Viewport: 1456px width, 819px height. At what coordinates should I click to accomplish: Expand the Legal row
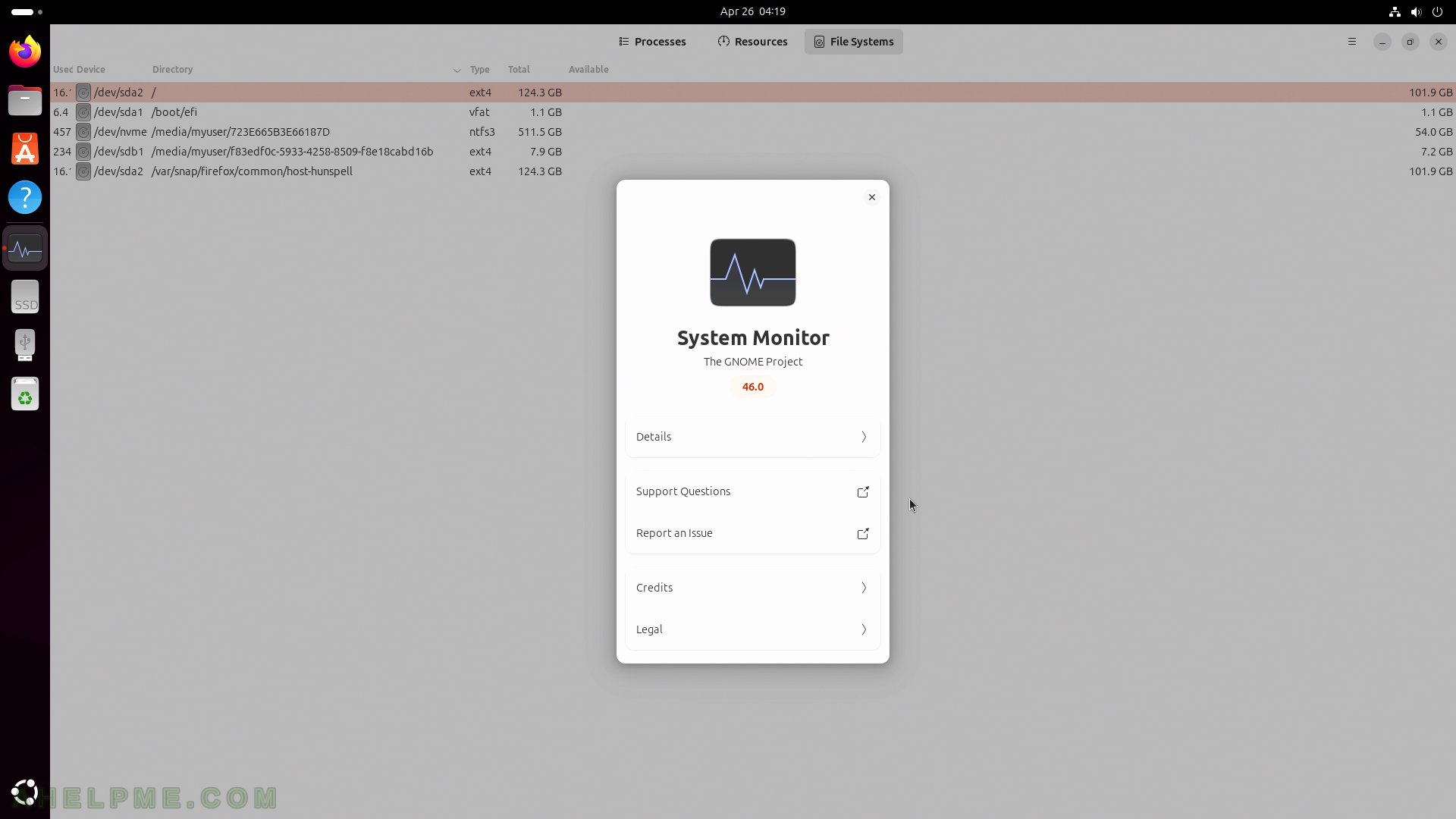(x=753, y=629)
